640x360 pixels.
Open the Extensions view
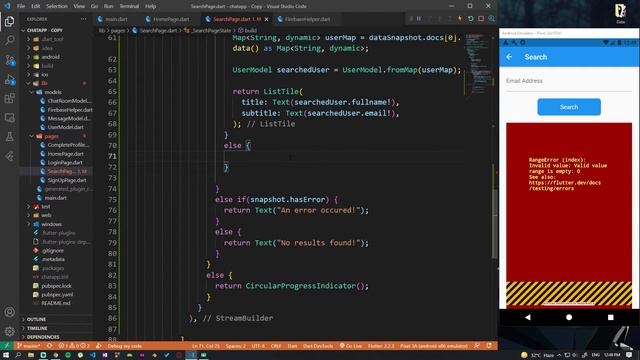pyautogui.click(x=9, y=98)
